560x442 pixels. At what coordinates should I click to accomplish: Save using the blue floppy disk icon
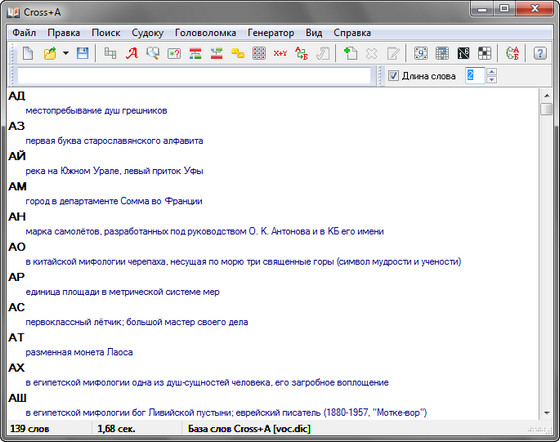point(82,54)
